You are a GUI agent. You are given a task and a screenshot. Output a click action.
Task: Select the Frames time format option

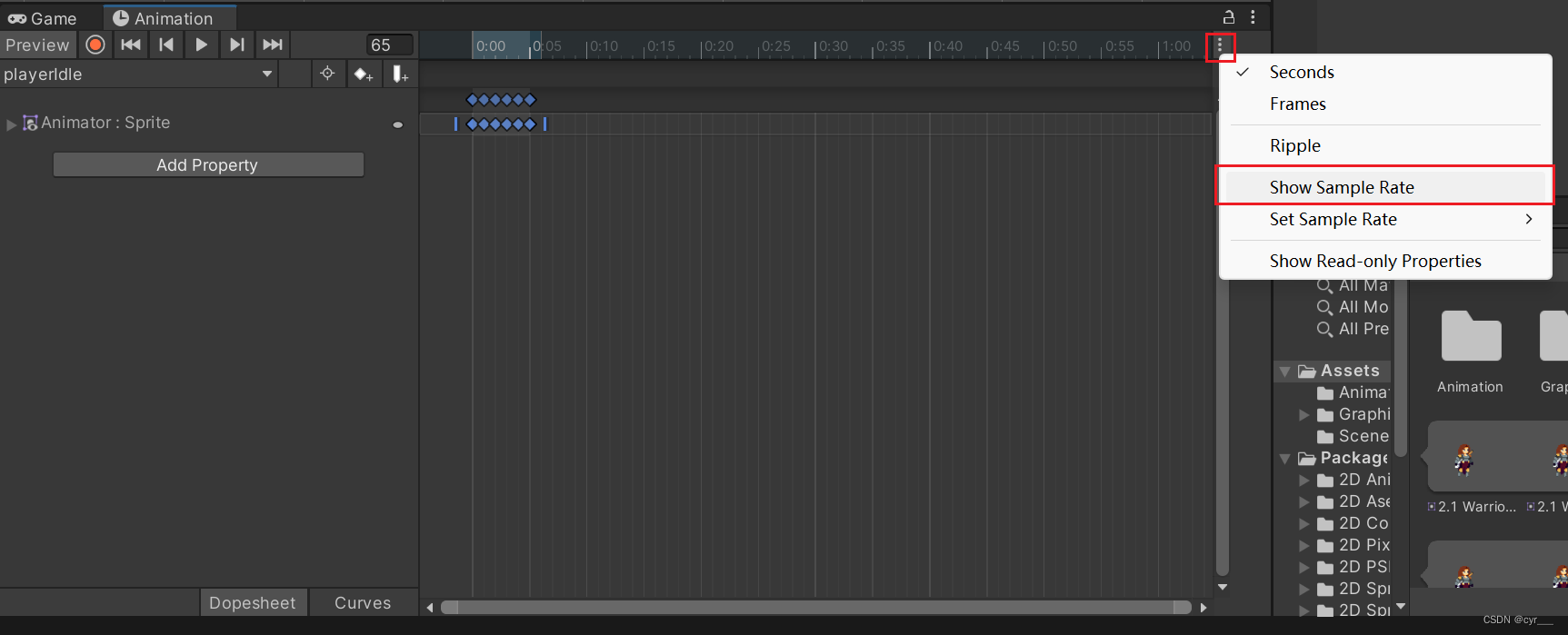(x=1384, y=104)
